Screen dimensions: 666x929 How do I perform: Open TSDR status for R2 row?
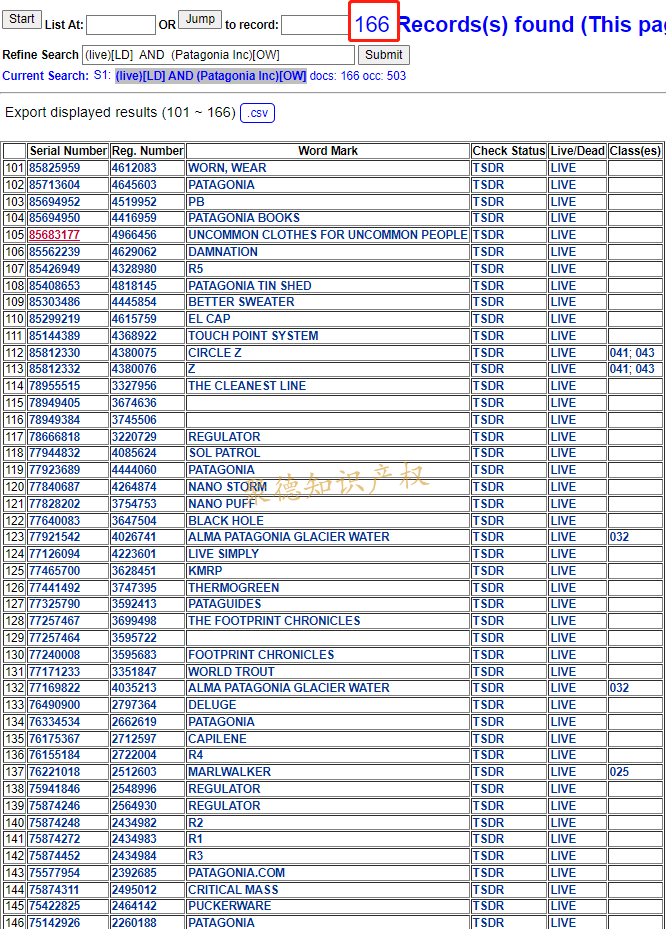point(488,823)
